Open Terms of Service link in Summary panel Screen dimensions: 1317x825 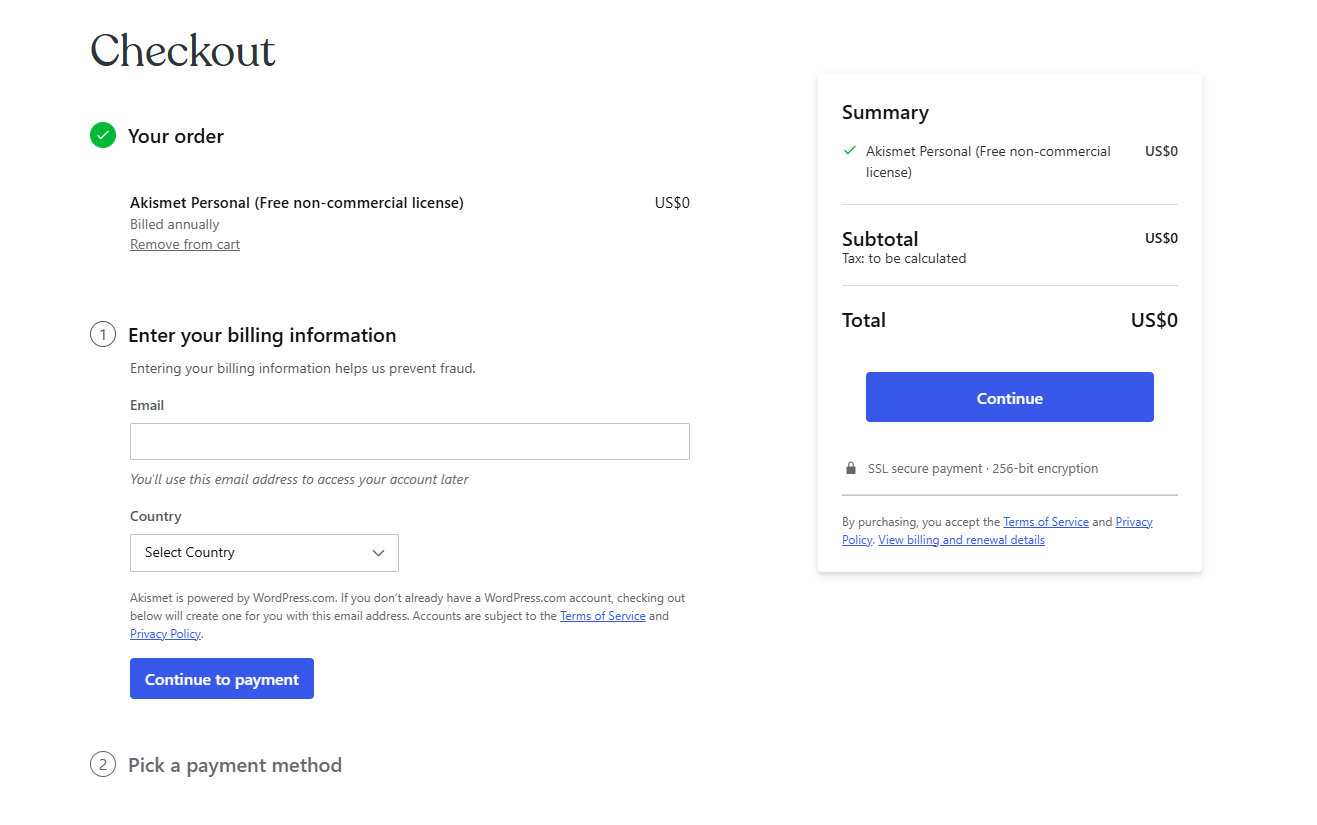1046,522
